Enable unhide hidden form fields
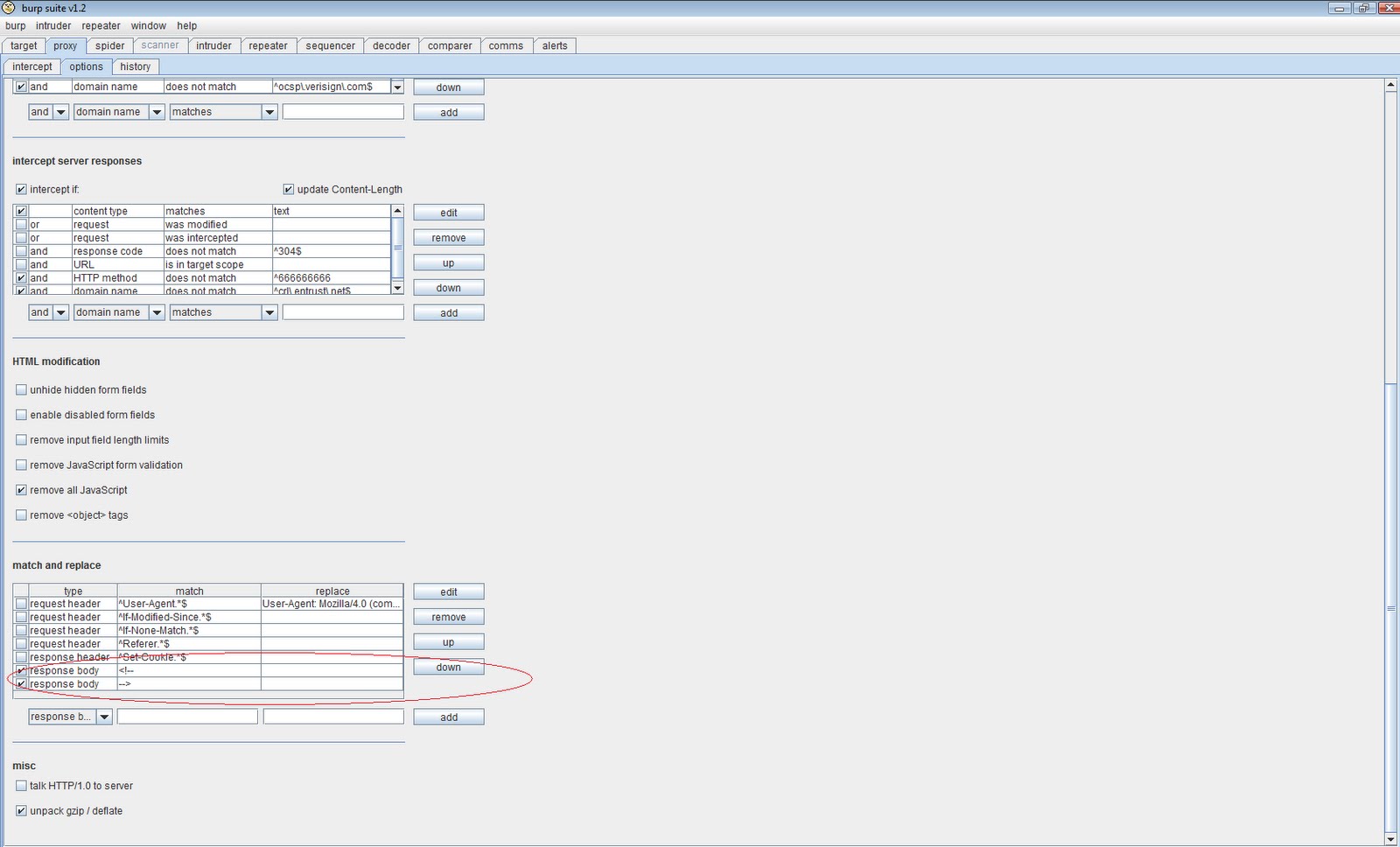 (x=21, y=390)
